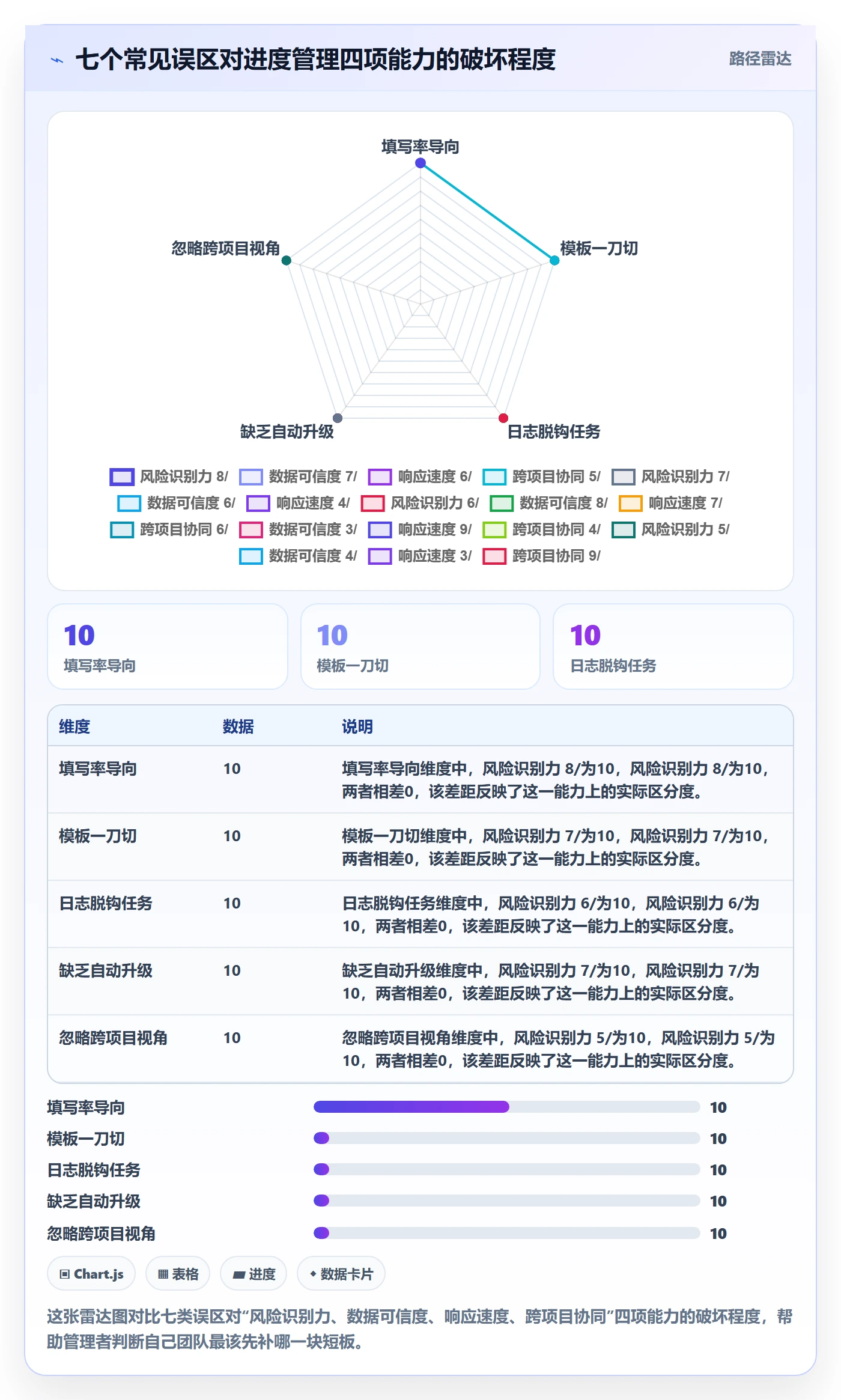Click the 模板一刀切 progress bar

coord(507,1138)
